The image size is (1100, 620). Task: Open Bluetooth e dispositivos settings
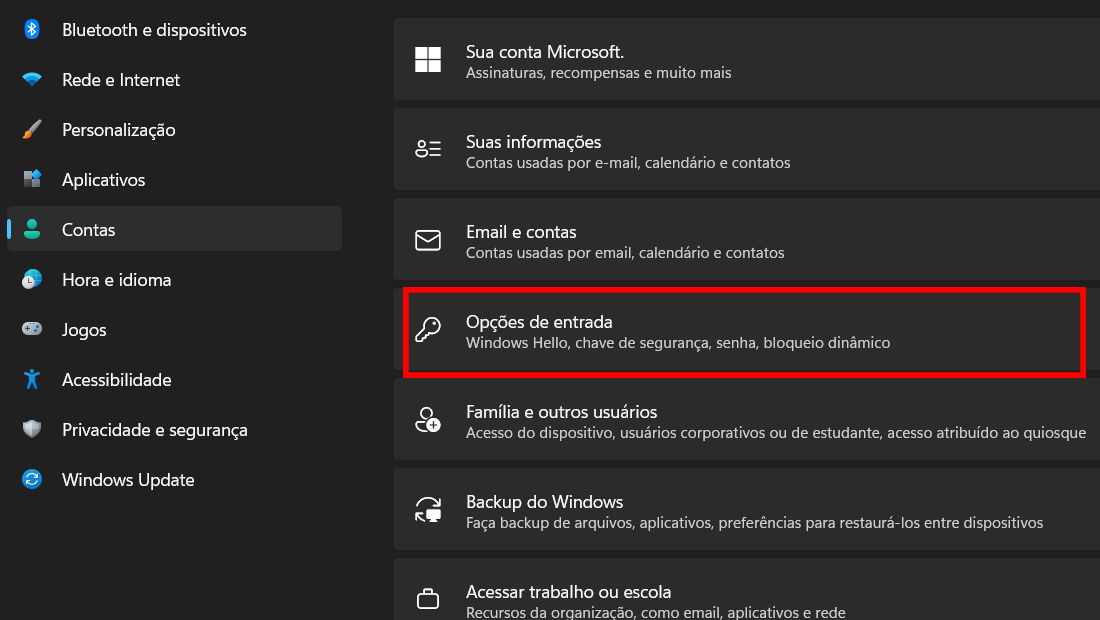(174, 29)
